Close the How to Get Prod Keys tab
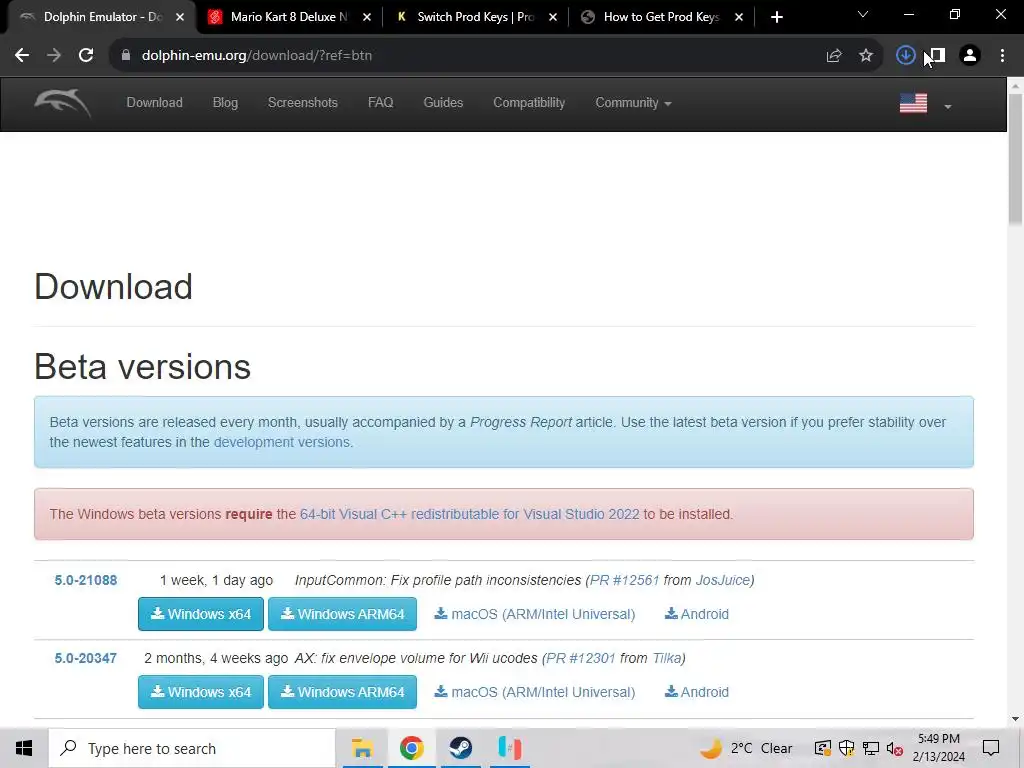1024x768 pixels. [x=739, y=17]
